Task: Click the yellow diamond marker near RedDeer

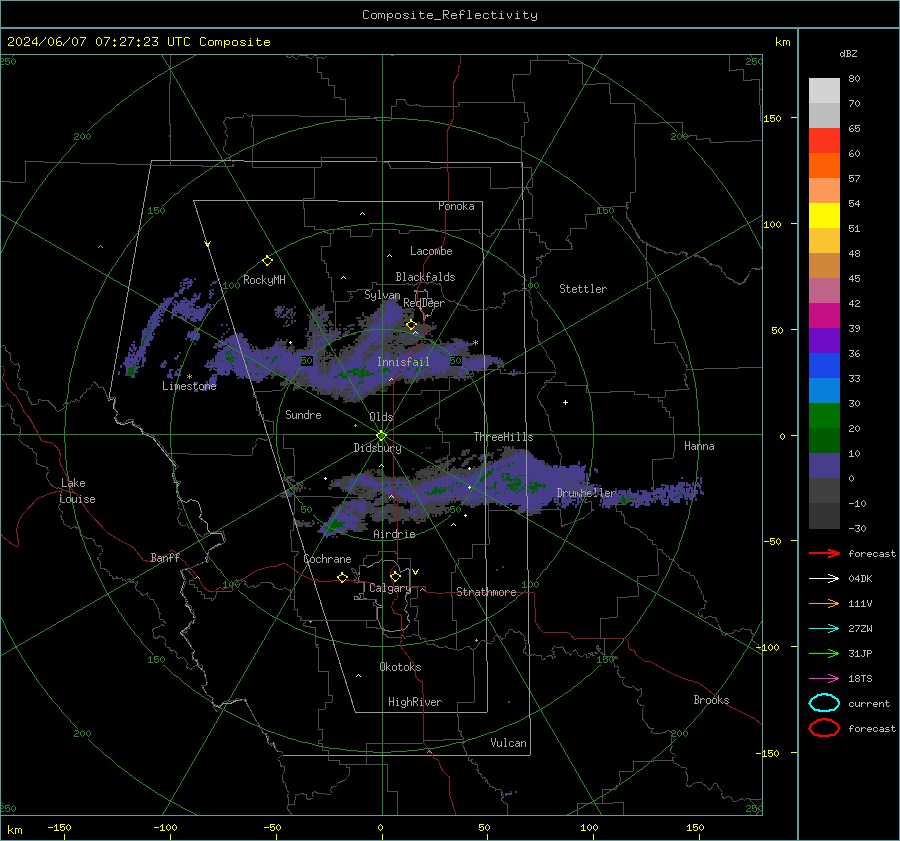Action: [411, 325]
